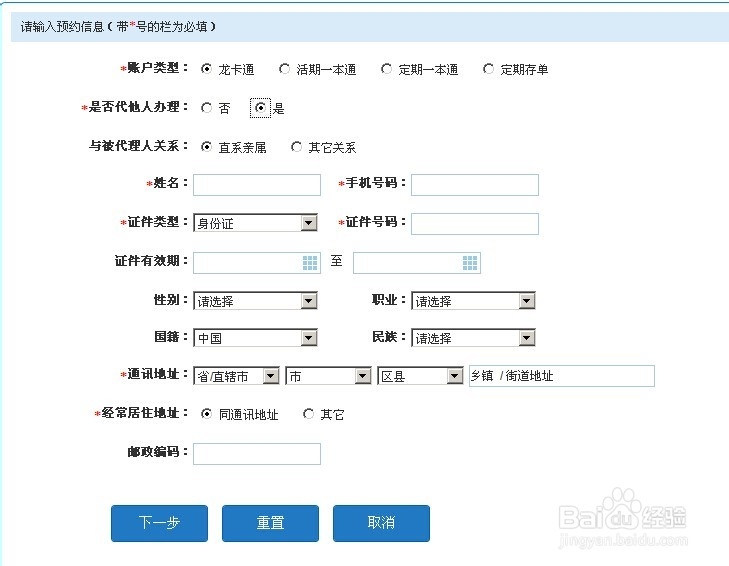729x566 pixels.
Task: Open 性别 dropdown
Action: 255,301
